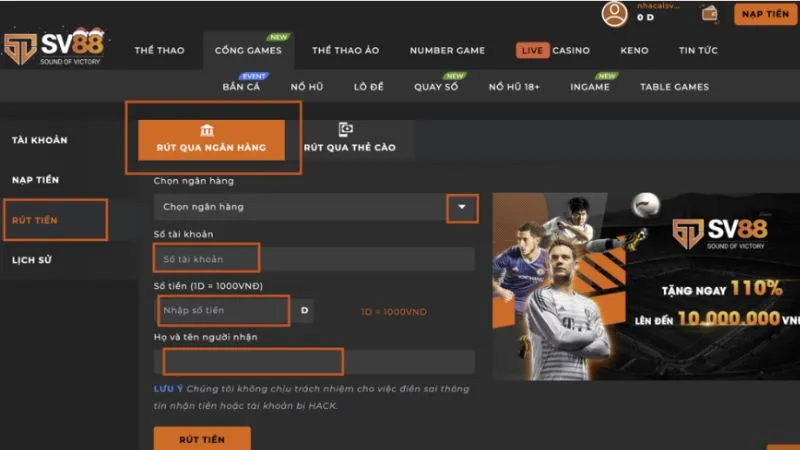Select the Rút Qua Ngân Hàng tab

[x=211, y=140]
